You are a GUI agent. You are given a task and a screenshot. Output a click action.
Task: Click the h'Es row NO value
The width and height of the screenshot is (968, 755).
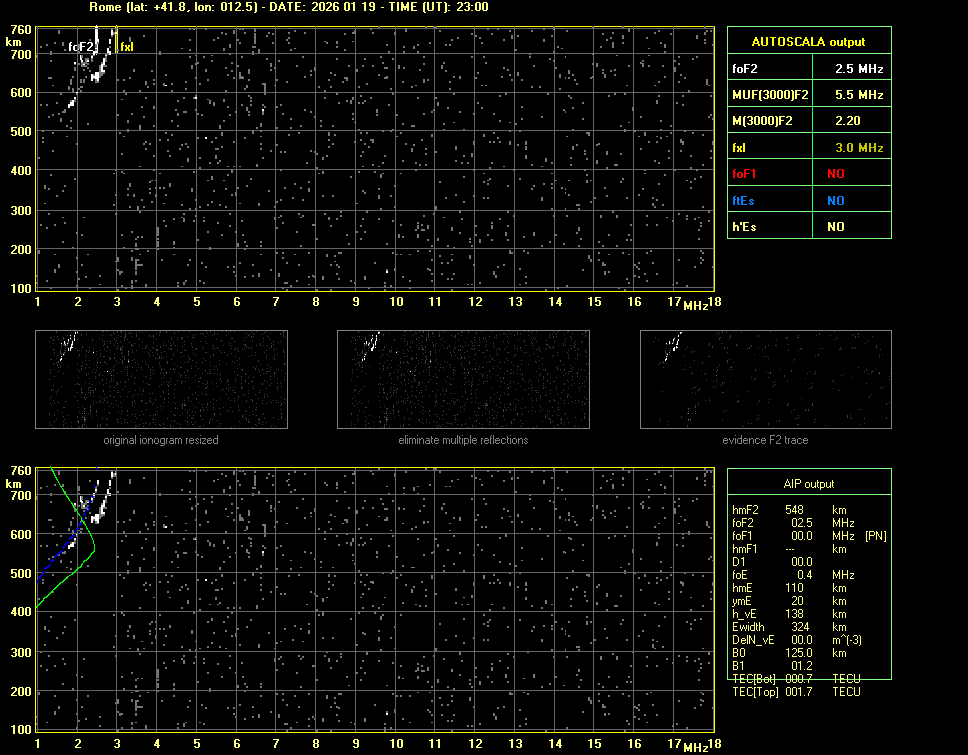pyautogui.click(x=835, y=227)
